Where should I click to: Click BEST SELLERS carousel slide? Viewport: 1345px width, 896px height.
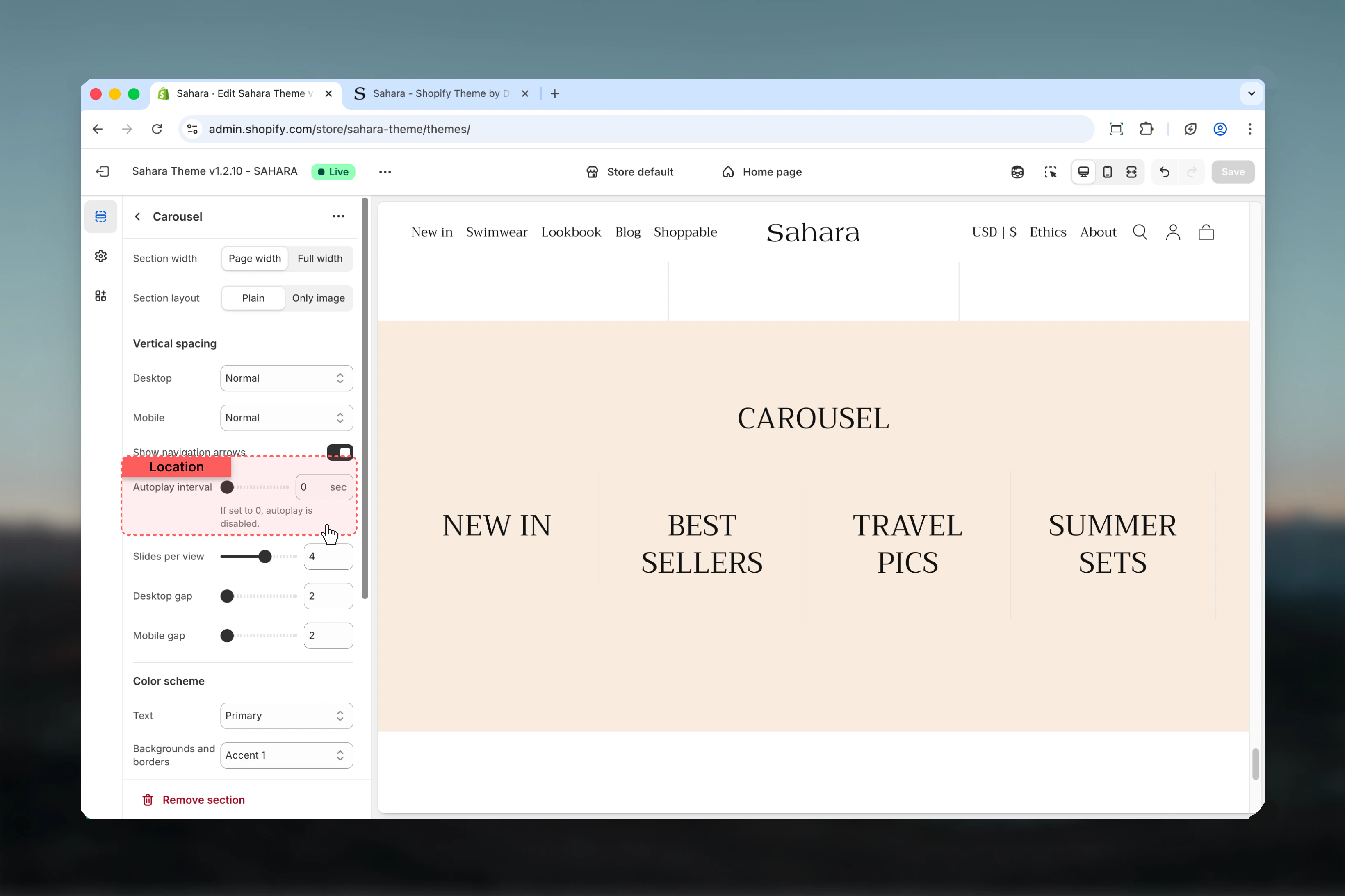point(702,544)
